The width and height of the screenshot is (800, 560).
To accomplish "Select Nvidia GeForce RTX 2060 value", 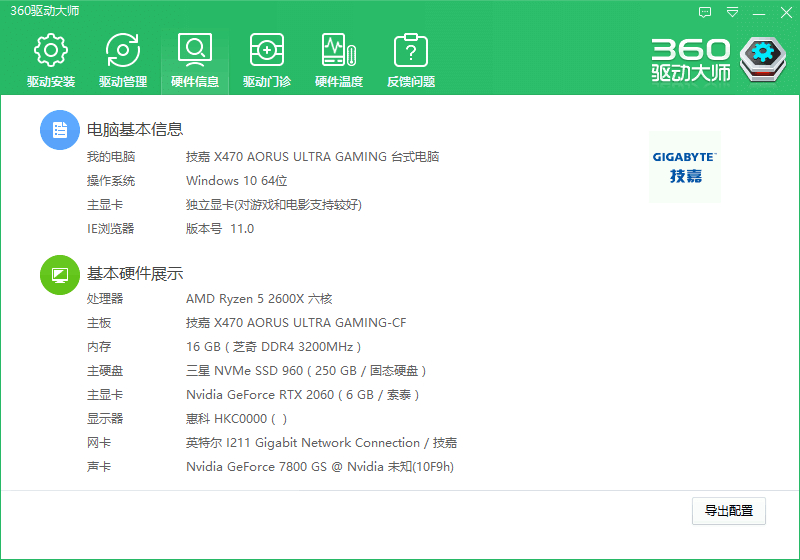I will point(303,395).
